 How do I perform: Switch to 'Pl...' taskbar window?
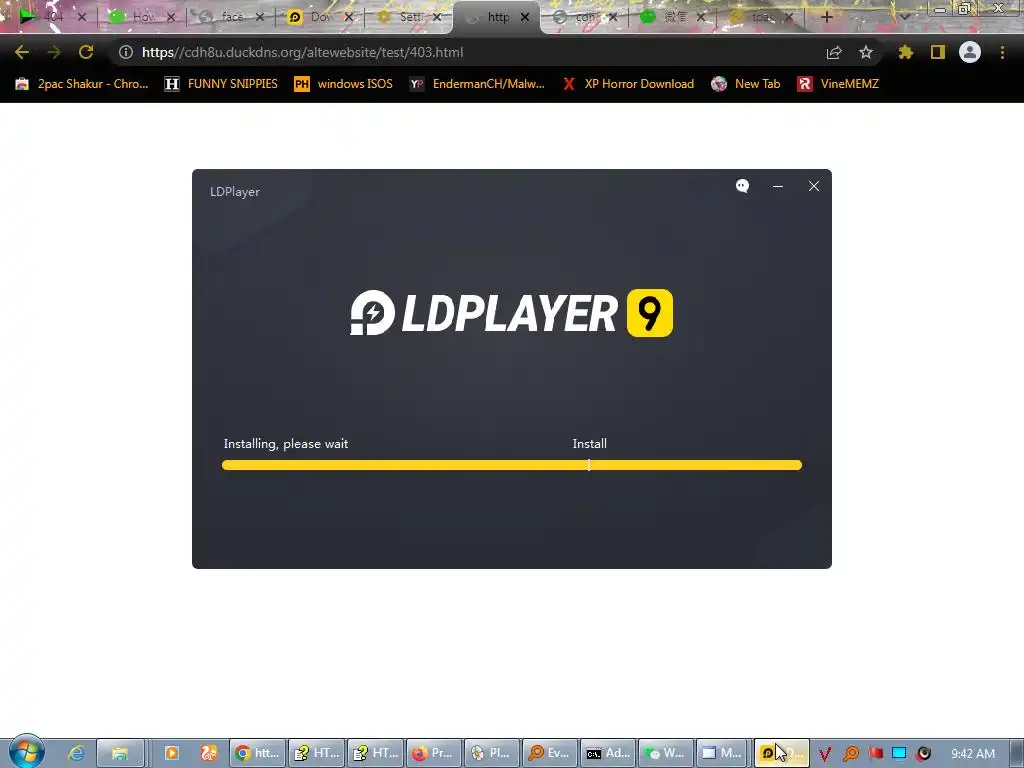click(x=491, y=753)
